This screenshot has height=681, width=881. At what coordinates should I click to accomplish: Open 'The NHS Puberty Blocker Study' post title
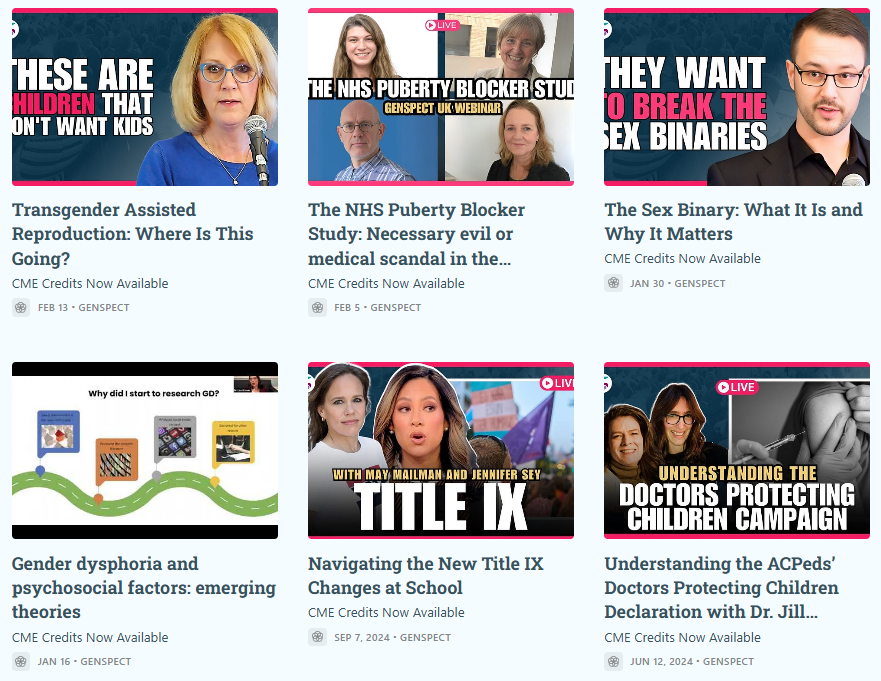[416, 234]
